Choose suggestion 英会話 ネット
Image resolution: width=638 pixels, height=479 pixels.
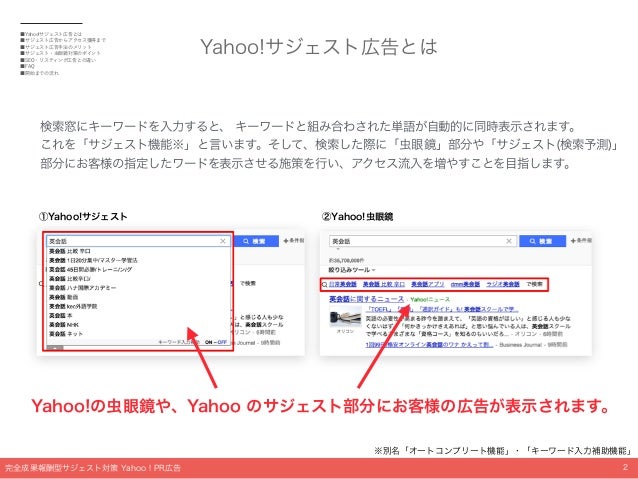coord(66,334)
